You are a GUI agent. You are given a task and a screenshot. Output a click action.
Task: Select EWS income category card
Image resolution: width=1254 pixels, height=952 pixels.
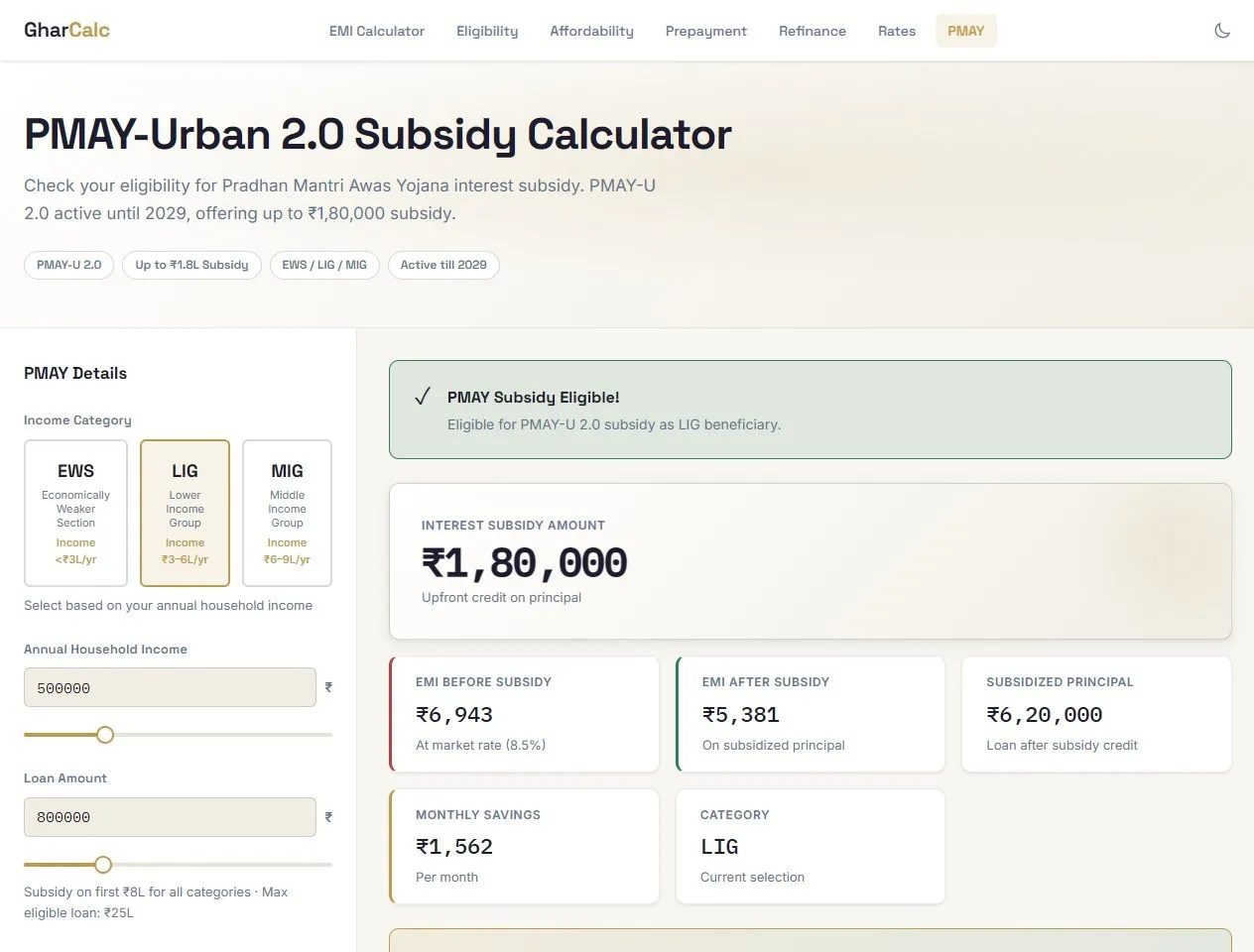[76, 514]
